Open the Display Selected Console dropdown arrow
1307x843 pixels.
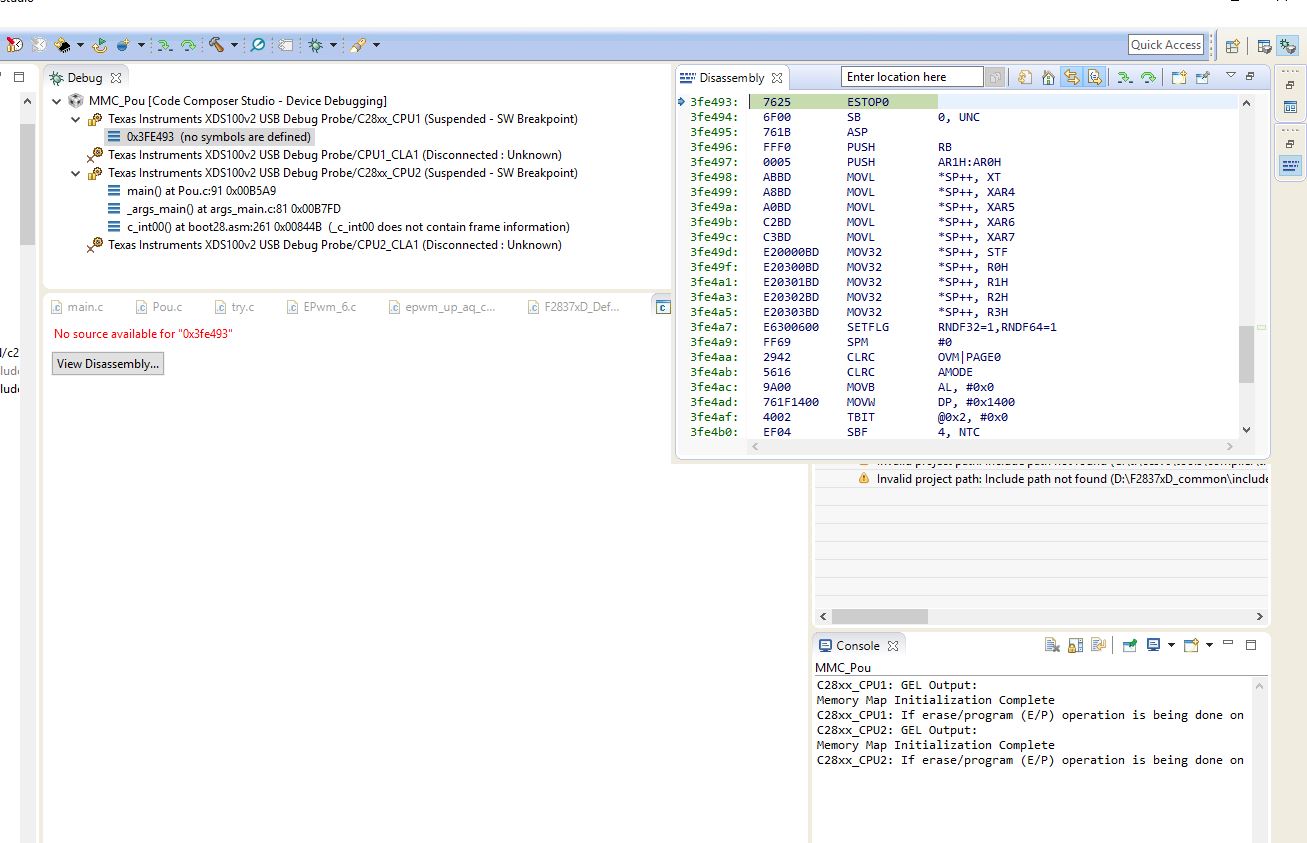click(1171, 645)
